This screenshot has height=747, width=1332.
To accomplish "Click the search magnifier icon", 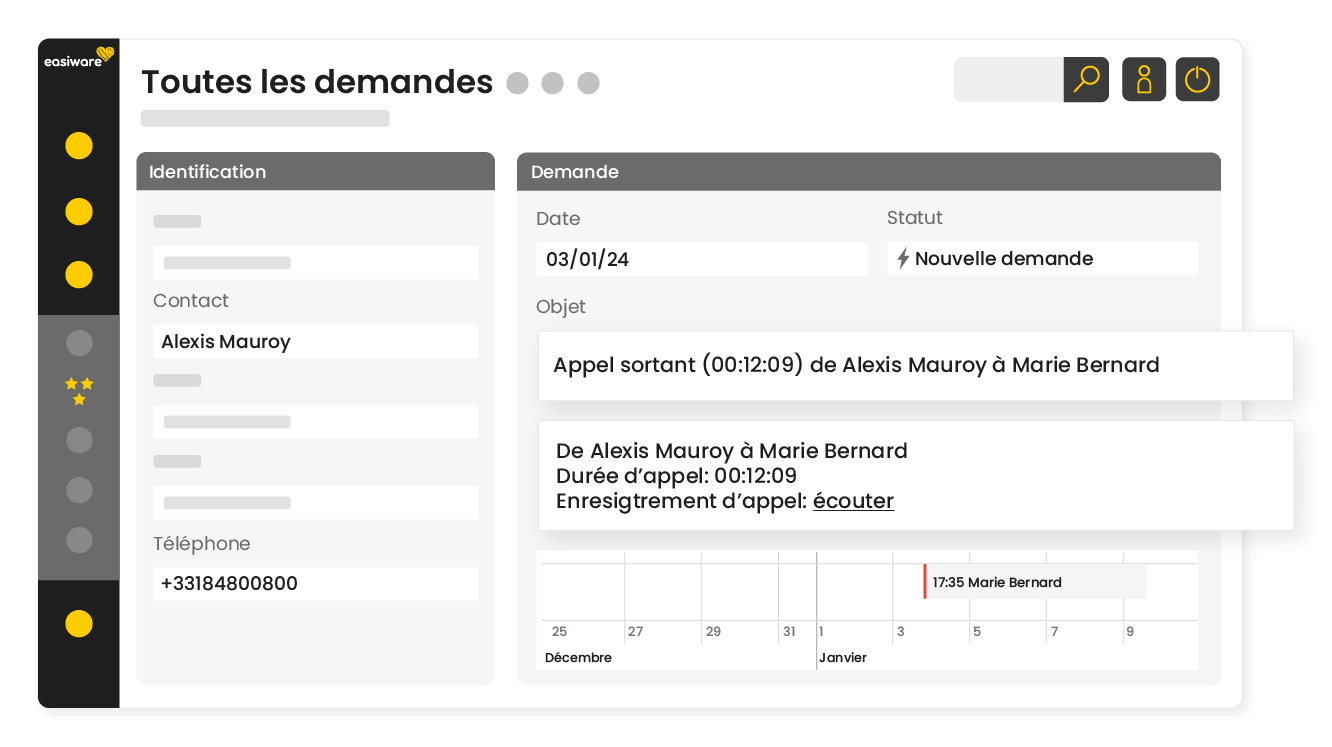I will pyautogui.click(x=1087, y=79).
